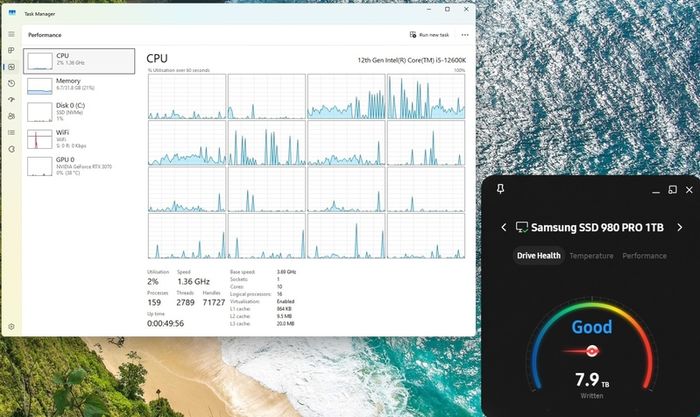This screenshot has width=700, height=417.
Task: Select the Drive Health tab
Action: point(538,256)
